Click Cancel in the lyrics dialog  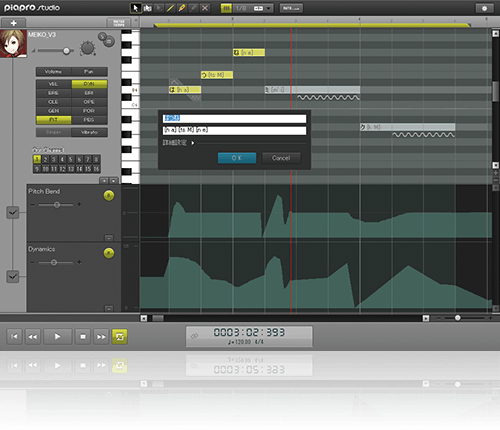(x=281, y=158)
